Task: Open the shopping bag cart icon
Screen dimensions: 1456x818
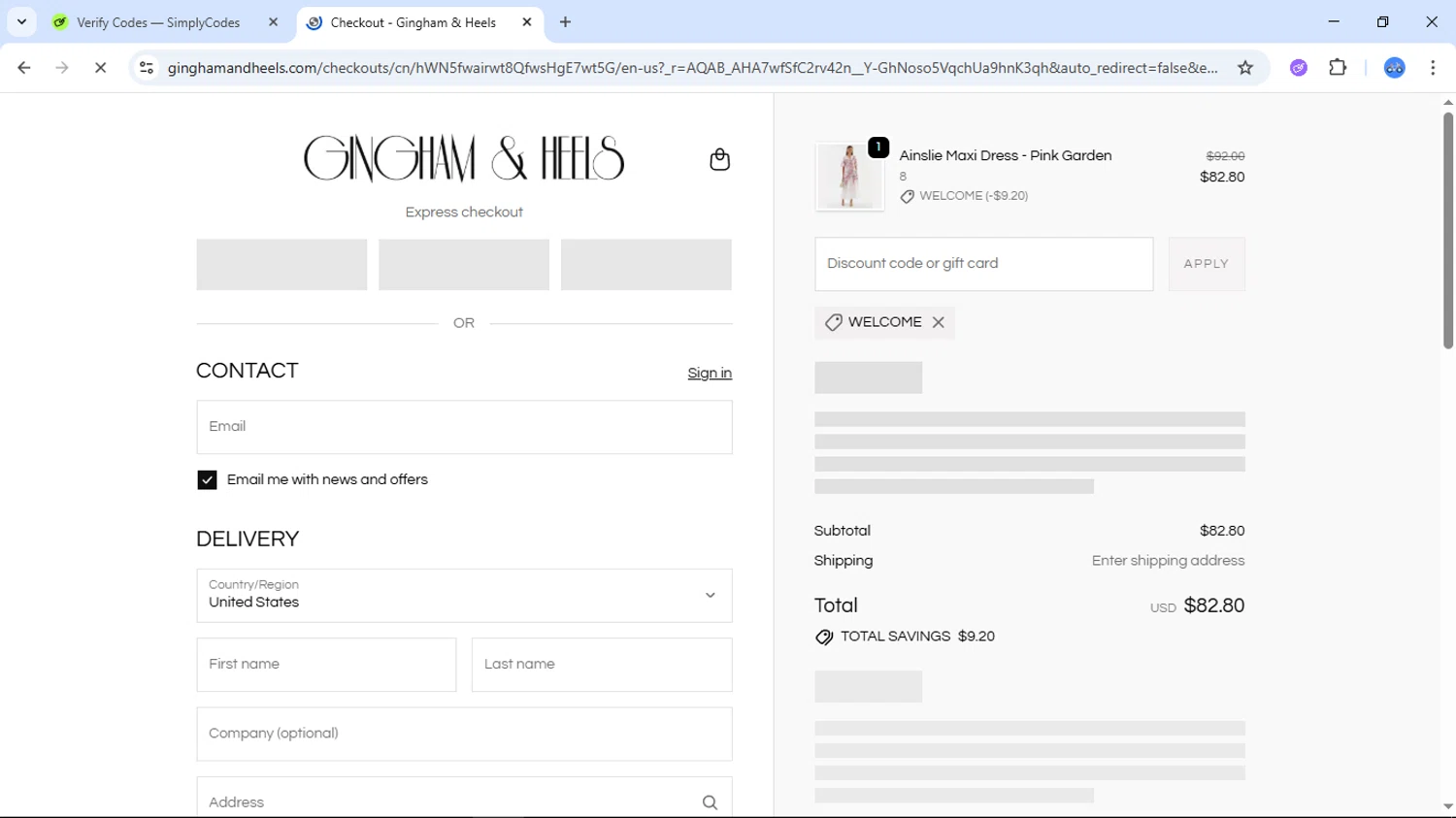Action: [719, 159]
